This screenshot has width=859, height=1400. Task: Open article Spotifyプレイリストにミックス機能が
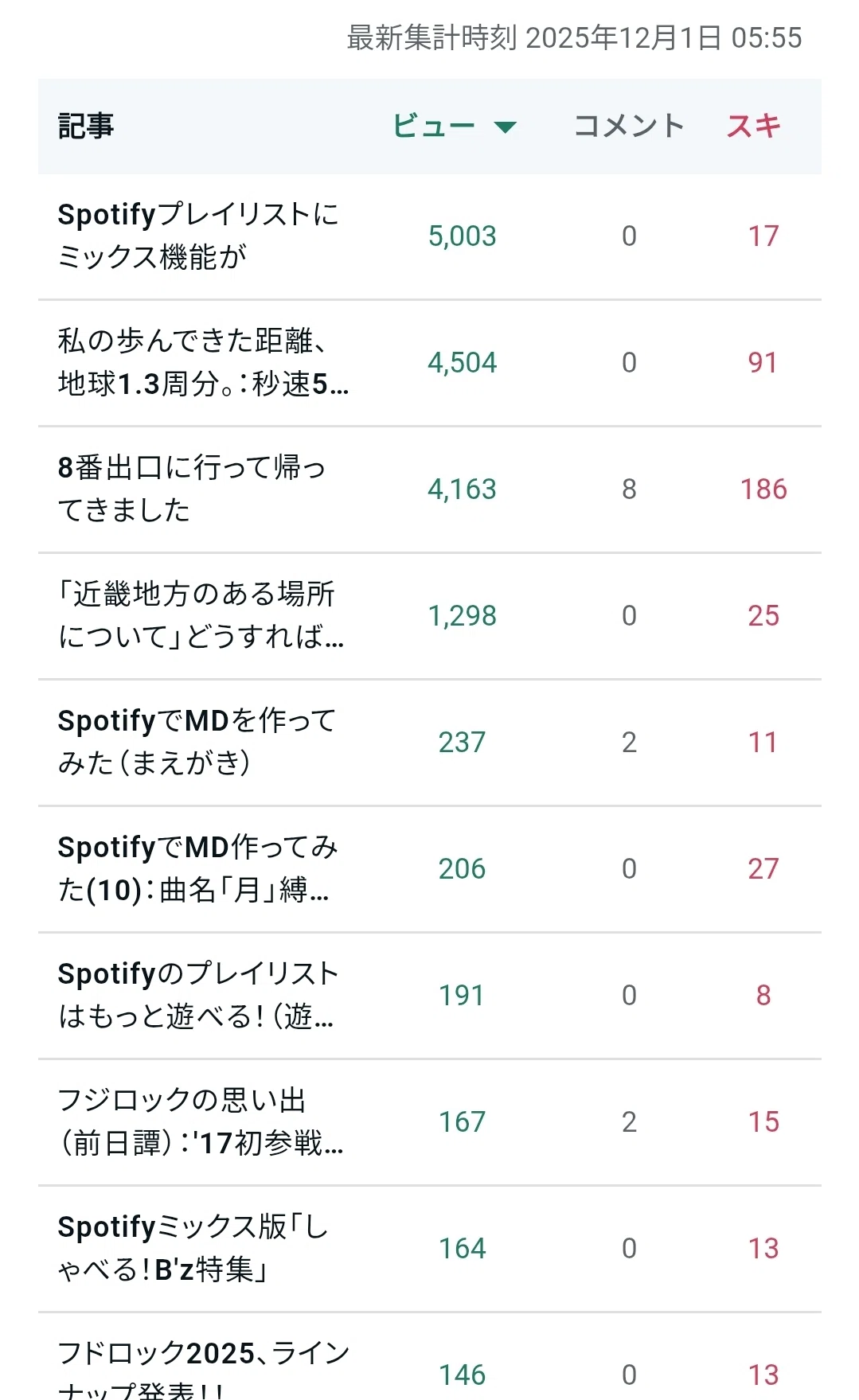pyautogui.click(x=198, y=236)
